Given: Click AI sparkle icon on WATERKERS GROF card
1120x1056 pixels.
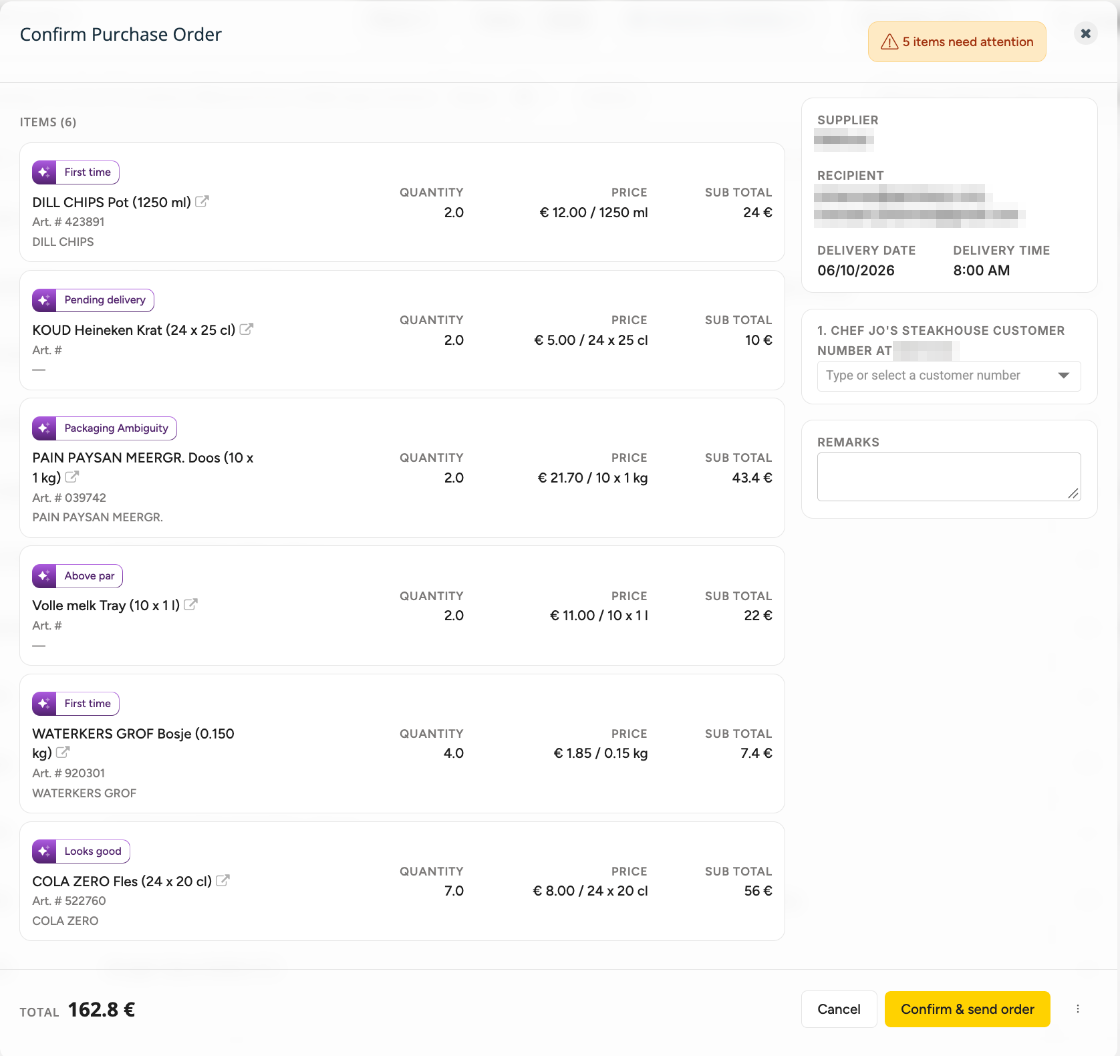Looking at the screenshot, I should coord(44,704).
